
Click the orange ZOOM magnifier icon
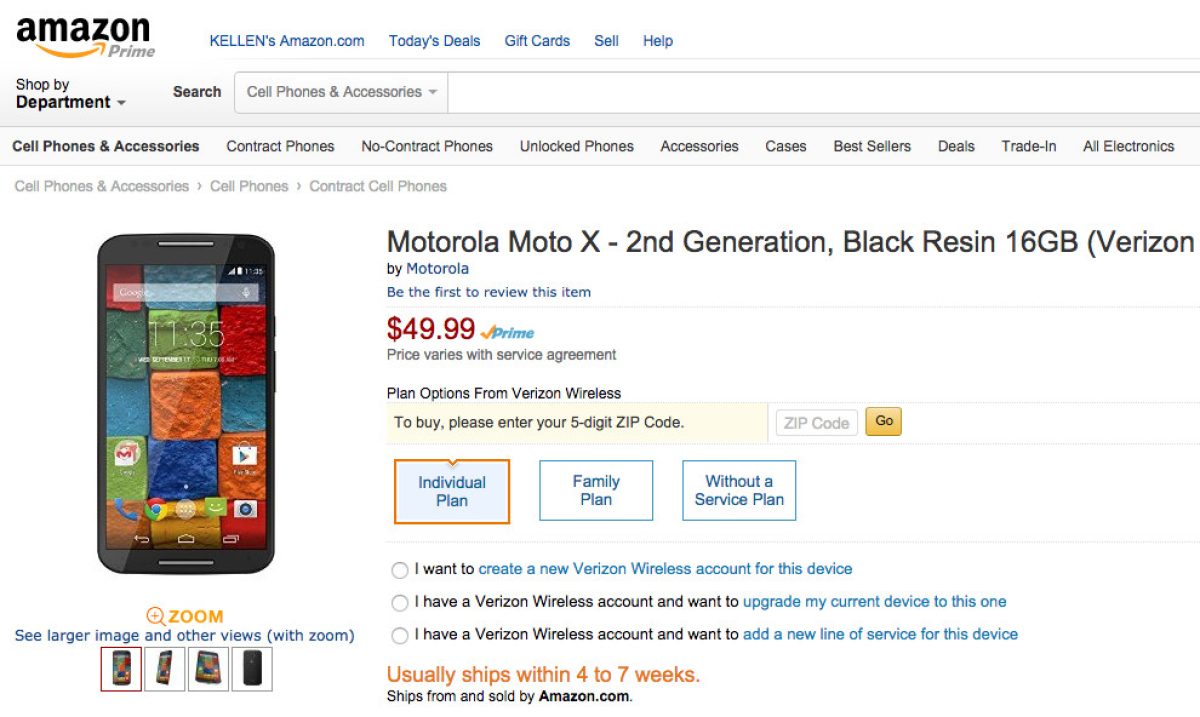point(156,616)
